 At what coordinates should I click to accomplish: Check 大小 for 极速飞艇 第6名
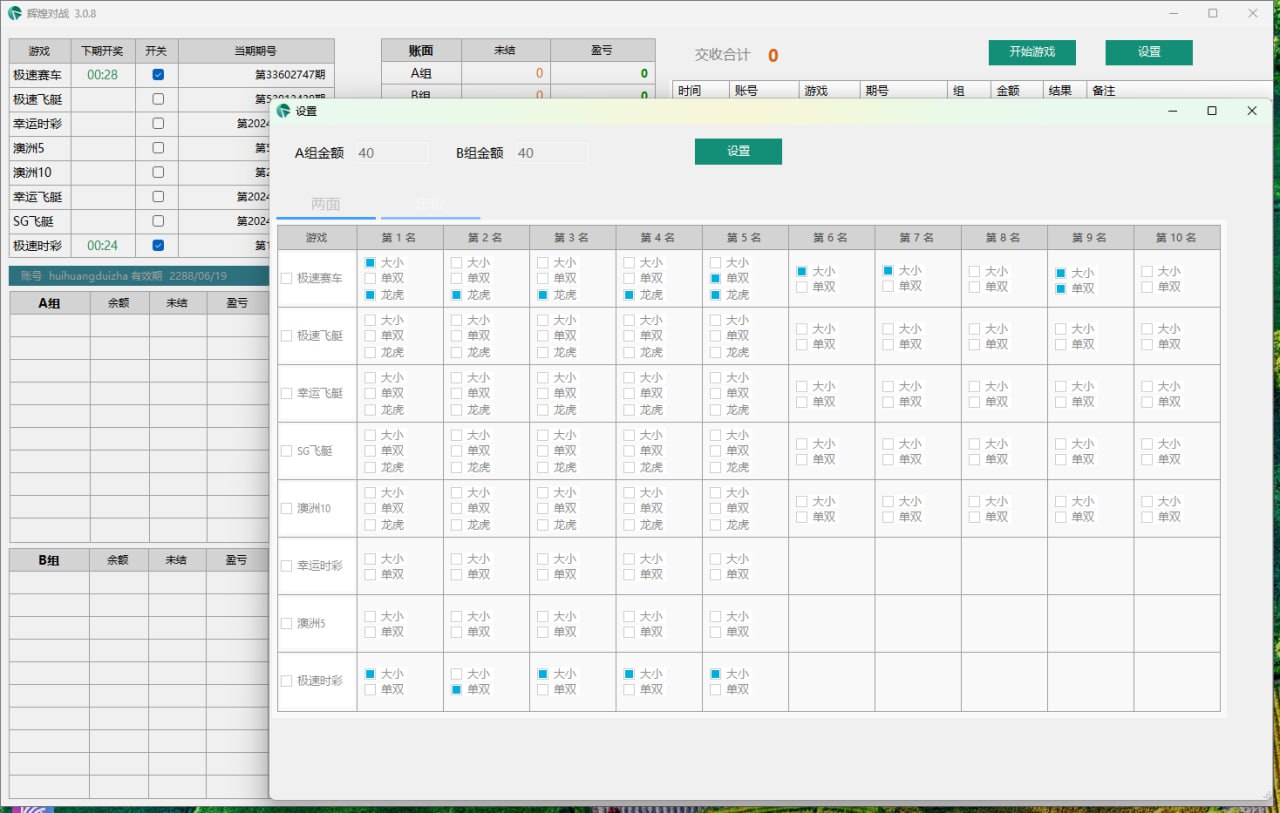coord(802,329)
